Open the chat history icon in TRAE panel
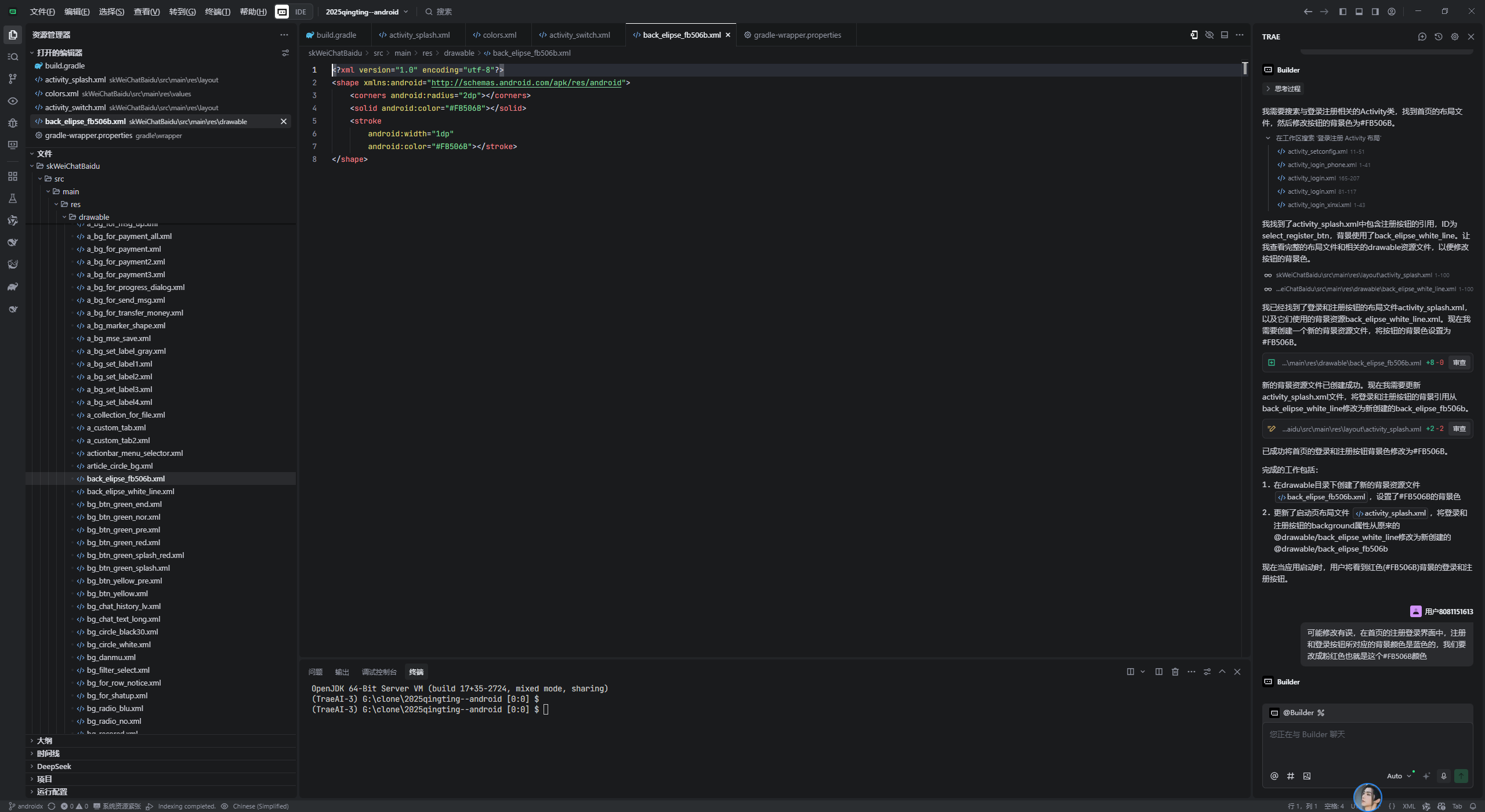The width and height of the screenshot is (1485, 812). (x=1438, y=37)
